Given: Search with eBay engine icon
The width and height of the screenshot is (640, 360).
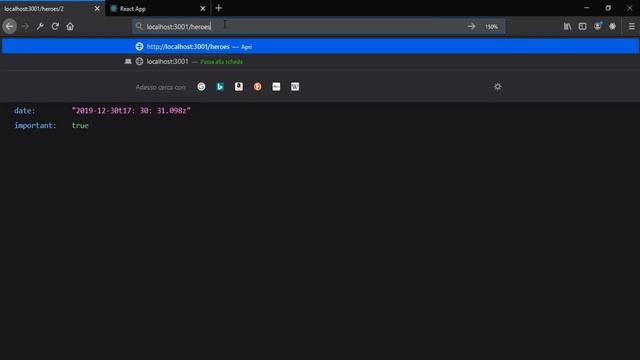Looking at the screenshot, I should [276, 87].
